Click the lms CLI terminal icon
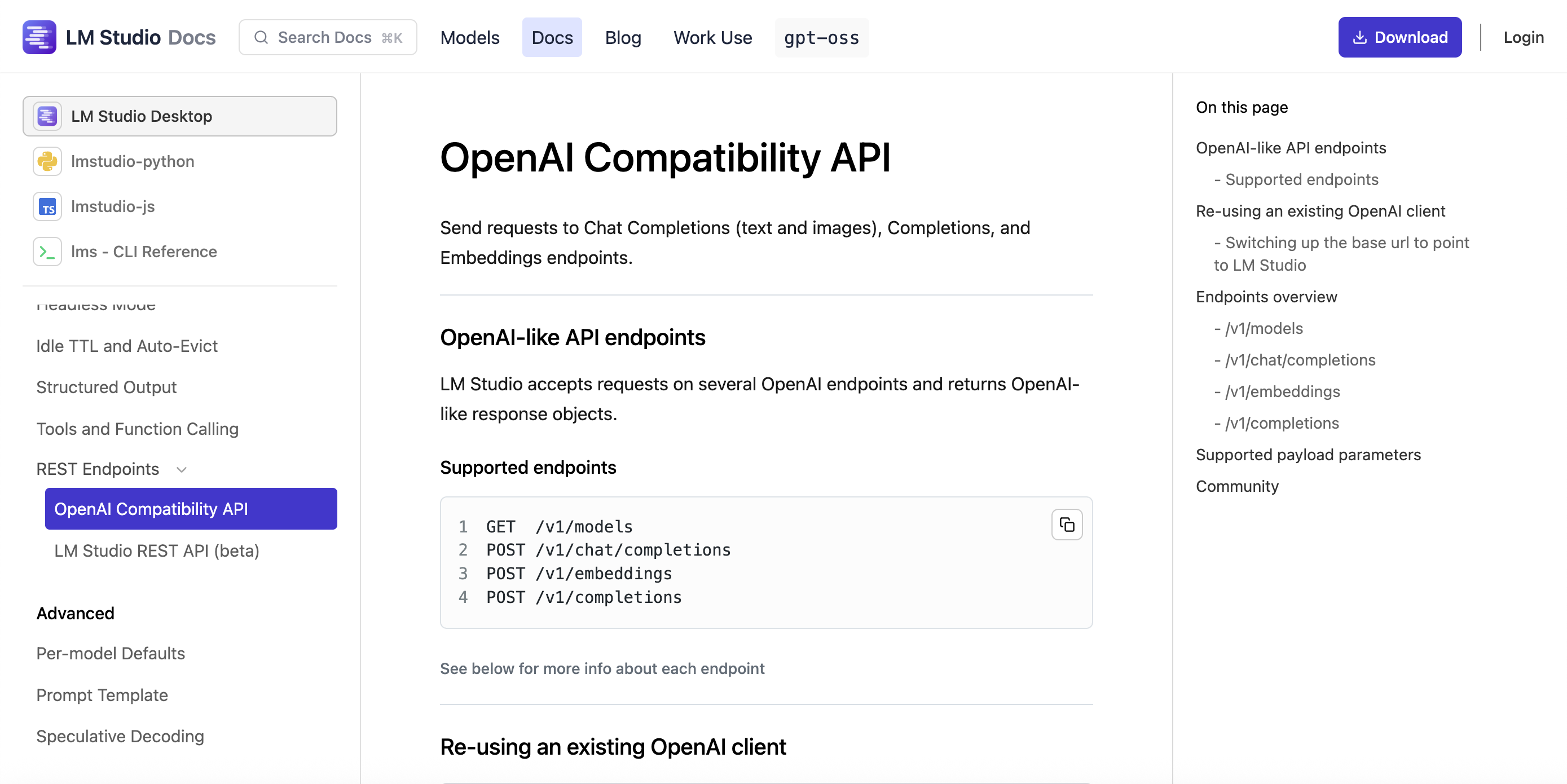Screen dimensions: 1567x784 click(47, 252)
